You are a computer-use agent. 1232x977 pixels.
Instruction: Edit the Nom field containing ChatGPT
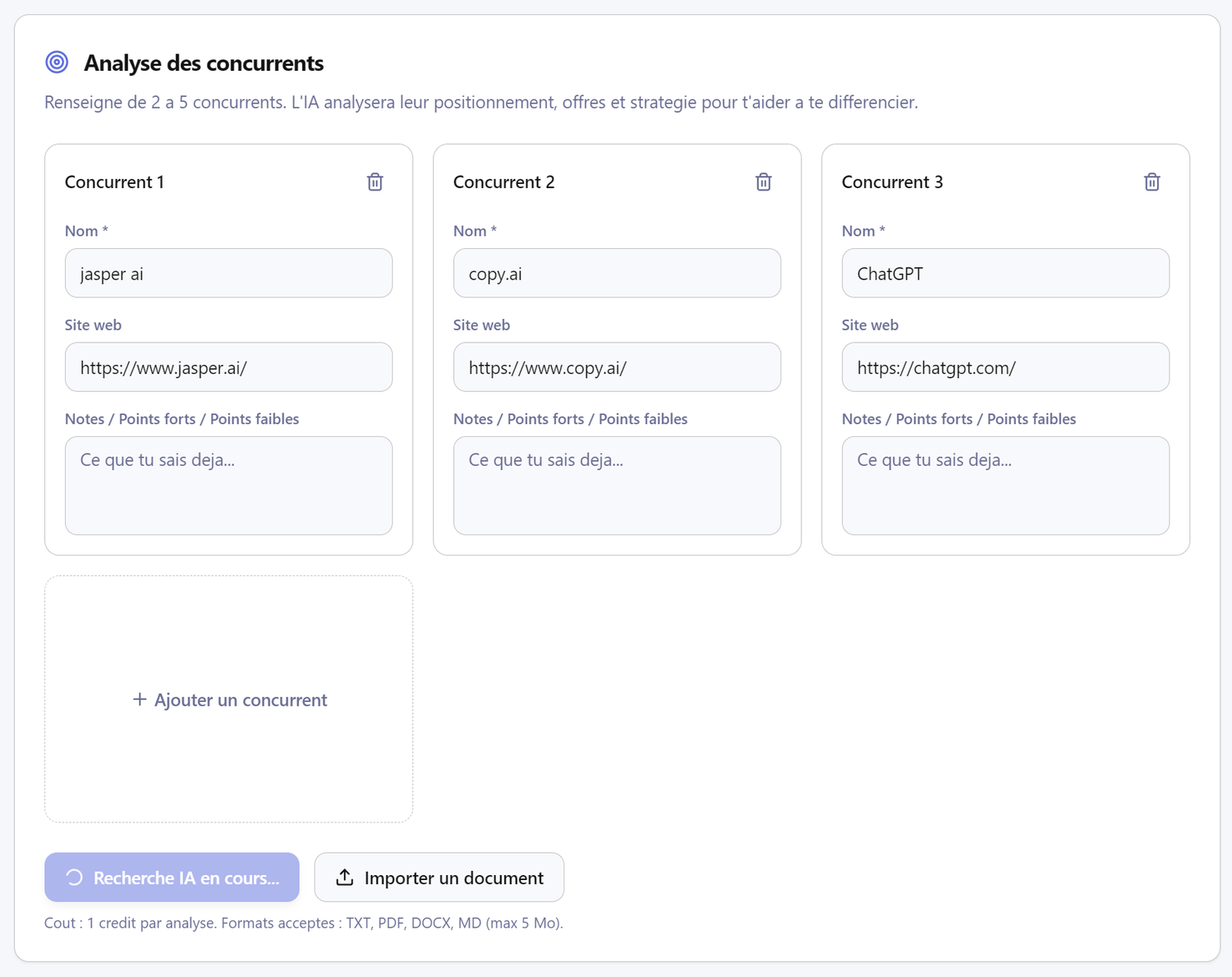[1005, 274]
